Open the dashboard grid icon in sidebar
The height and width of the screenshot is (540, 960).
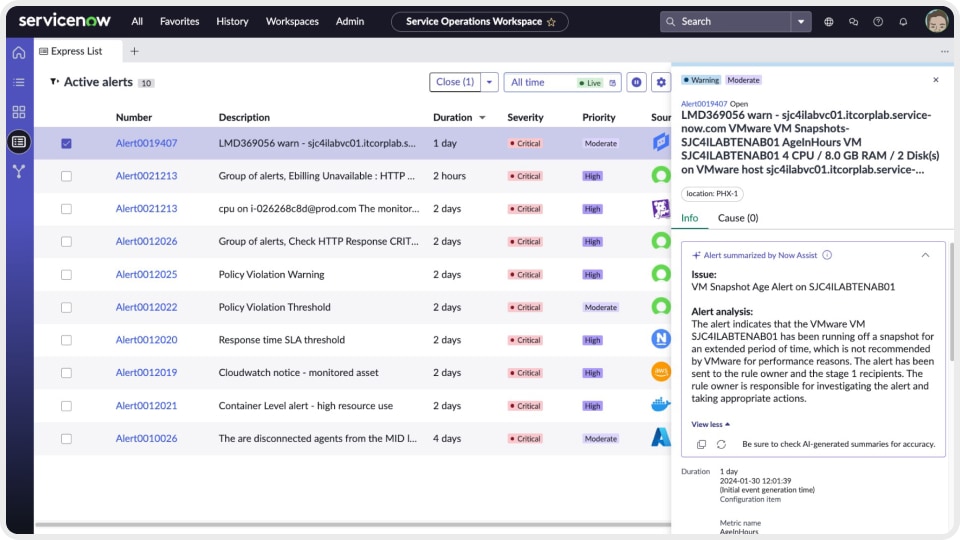[x=18, y=112]
